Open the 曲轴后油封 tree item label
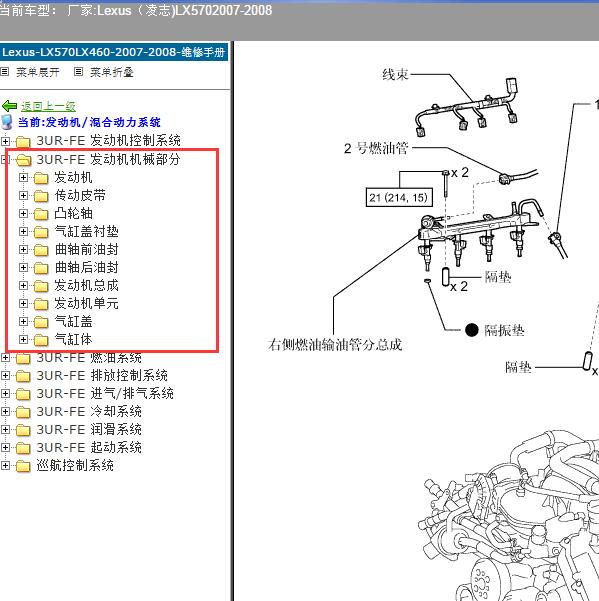 [x=87, y=268]
